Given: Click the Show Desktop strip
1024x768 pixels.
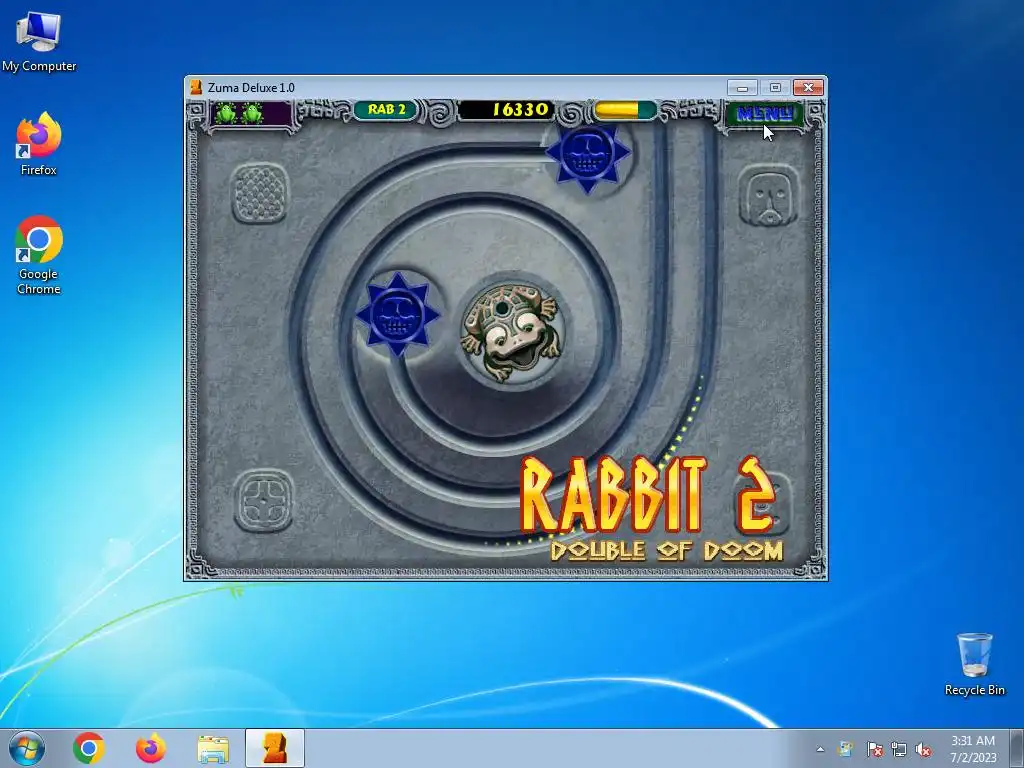Looking at the screenshot, I should coord(1017,748).
